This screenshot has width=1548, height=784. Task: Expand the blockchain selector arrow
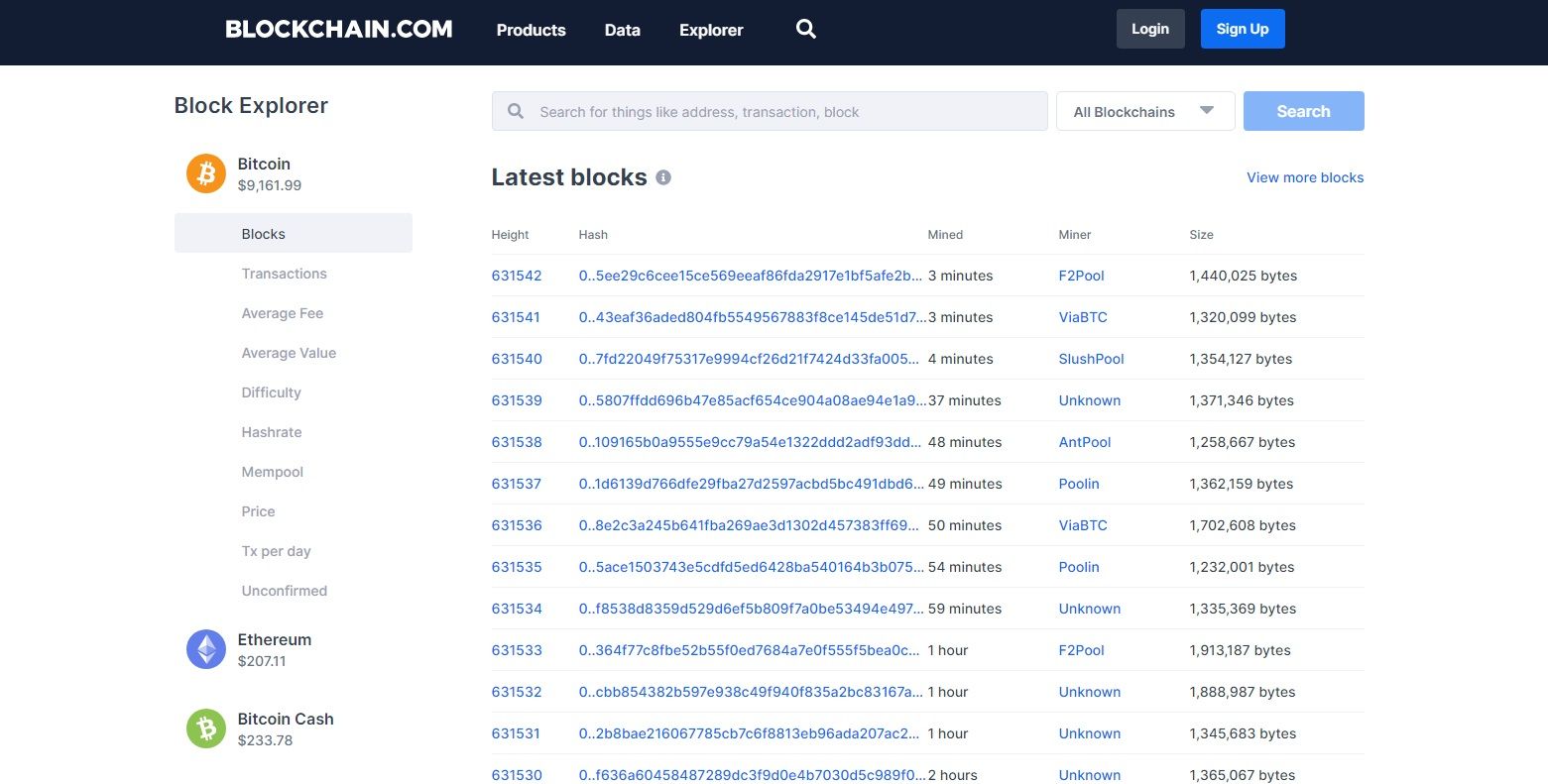tap(1207, 110)
